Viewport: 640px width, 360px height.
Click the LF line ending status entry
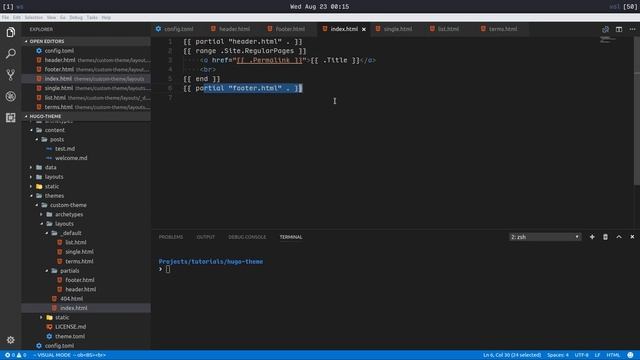597,355
